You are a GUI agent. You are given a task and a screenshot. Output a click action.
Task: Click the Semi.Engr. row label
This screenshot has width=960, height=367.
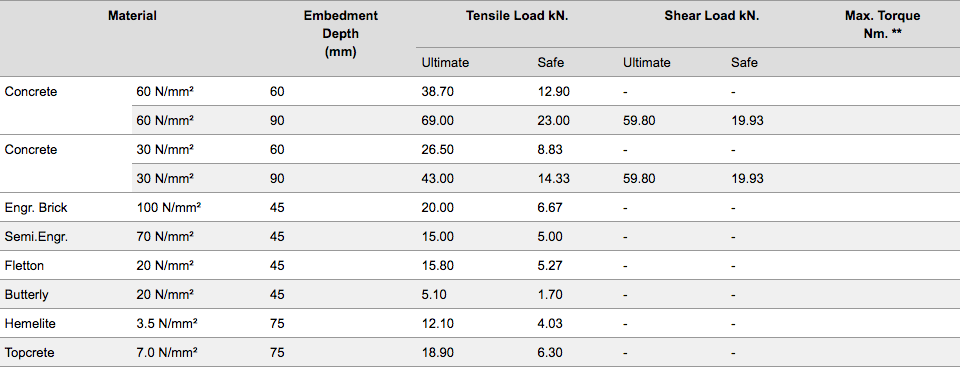coord(36,236)
